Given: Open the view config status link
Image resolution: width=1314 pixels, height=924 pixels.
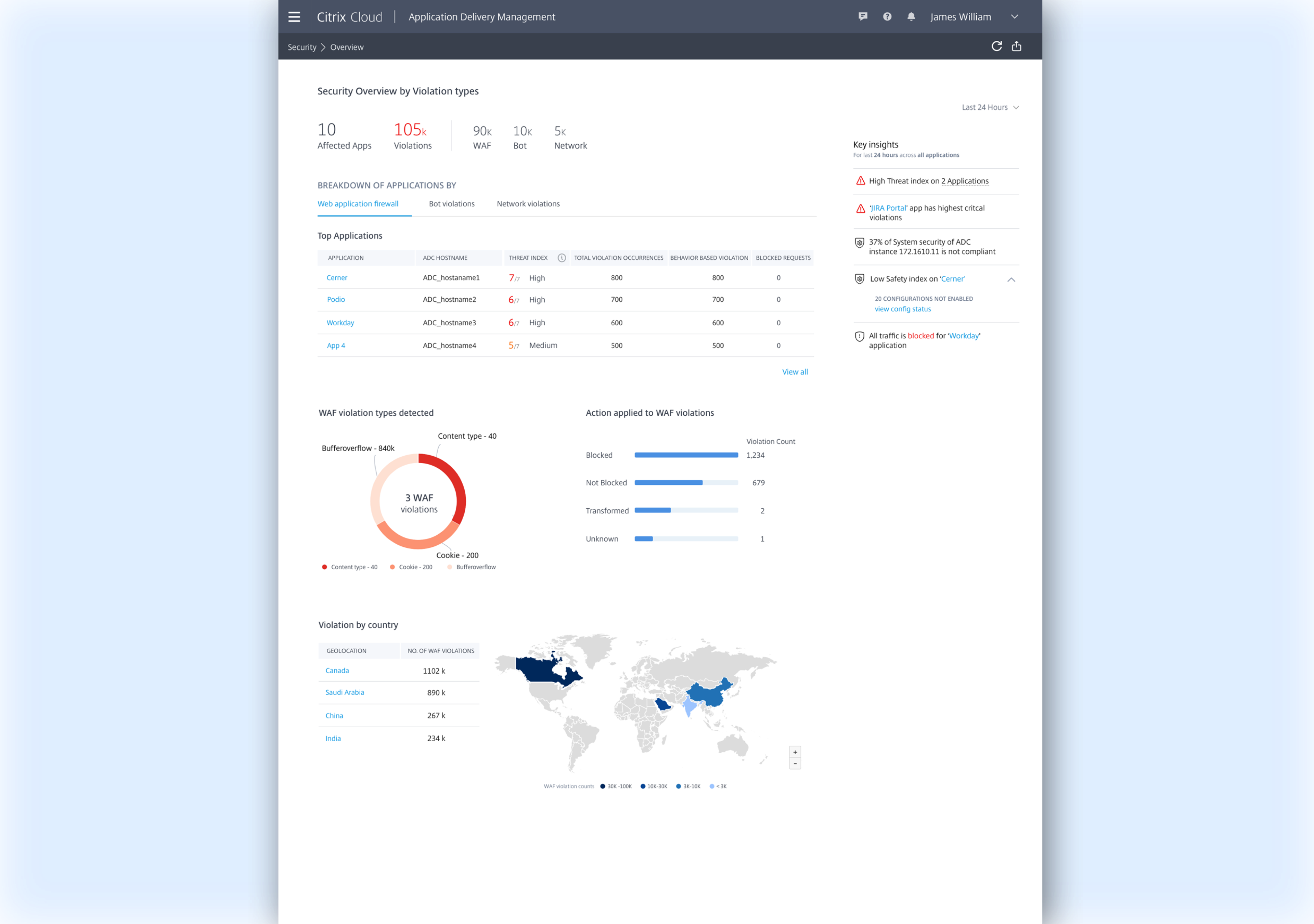Looking at the screenshot, I should [902, 309].
